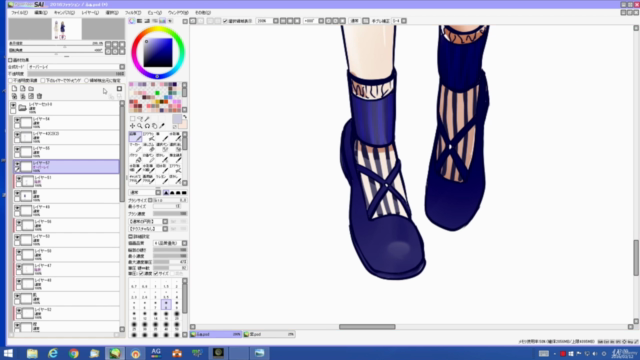The width and height of the screenshot is (640, 360).
Task: Enable the Selection Source option
Action: click(x=87, y=81)
